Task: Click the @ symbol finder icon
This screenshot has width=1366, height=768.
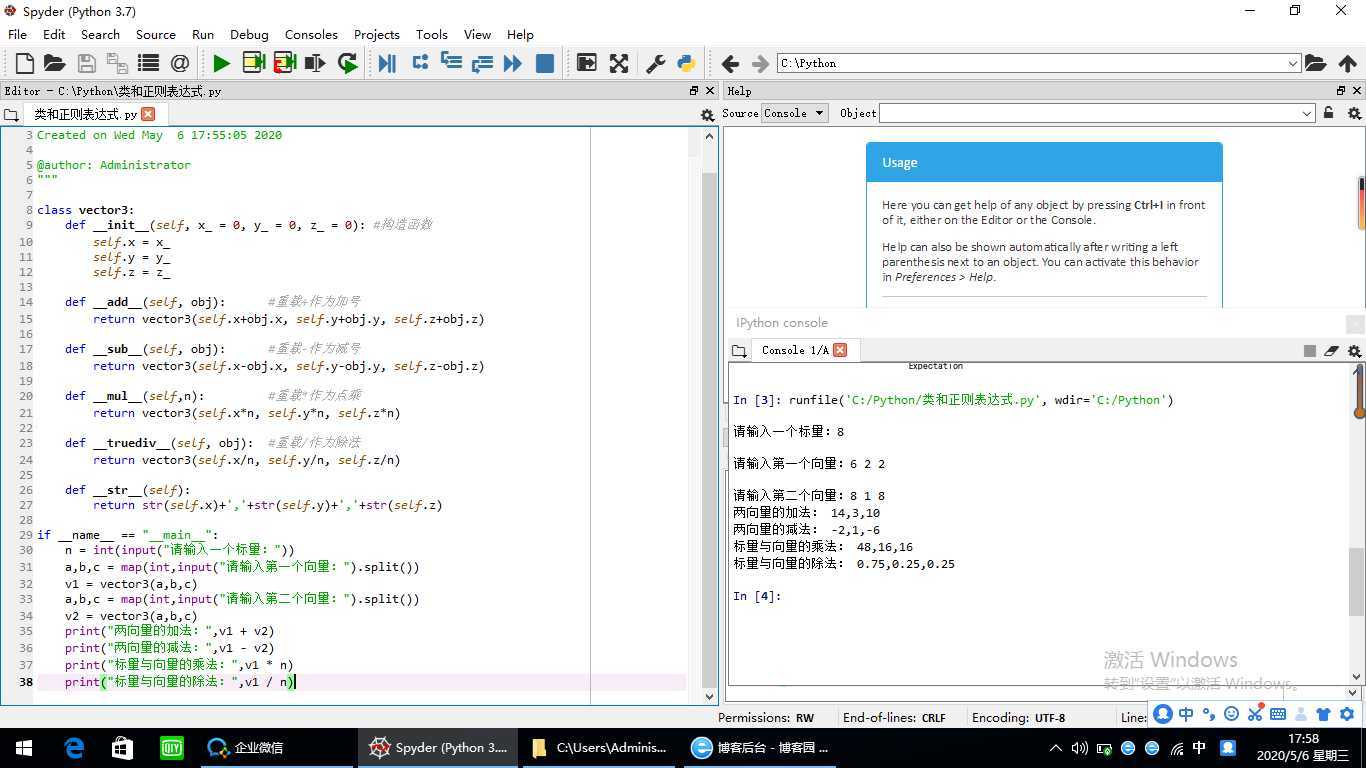Action: click(179, 63)
